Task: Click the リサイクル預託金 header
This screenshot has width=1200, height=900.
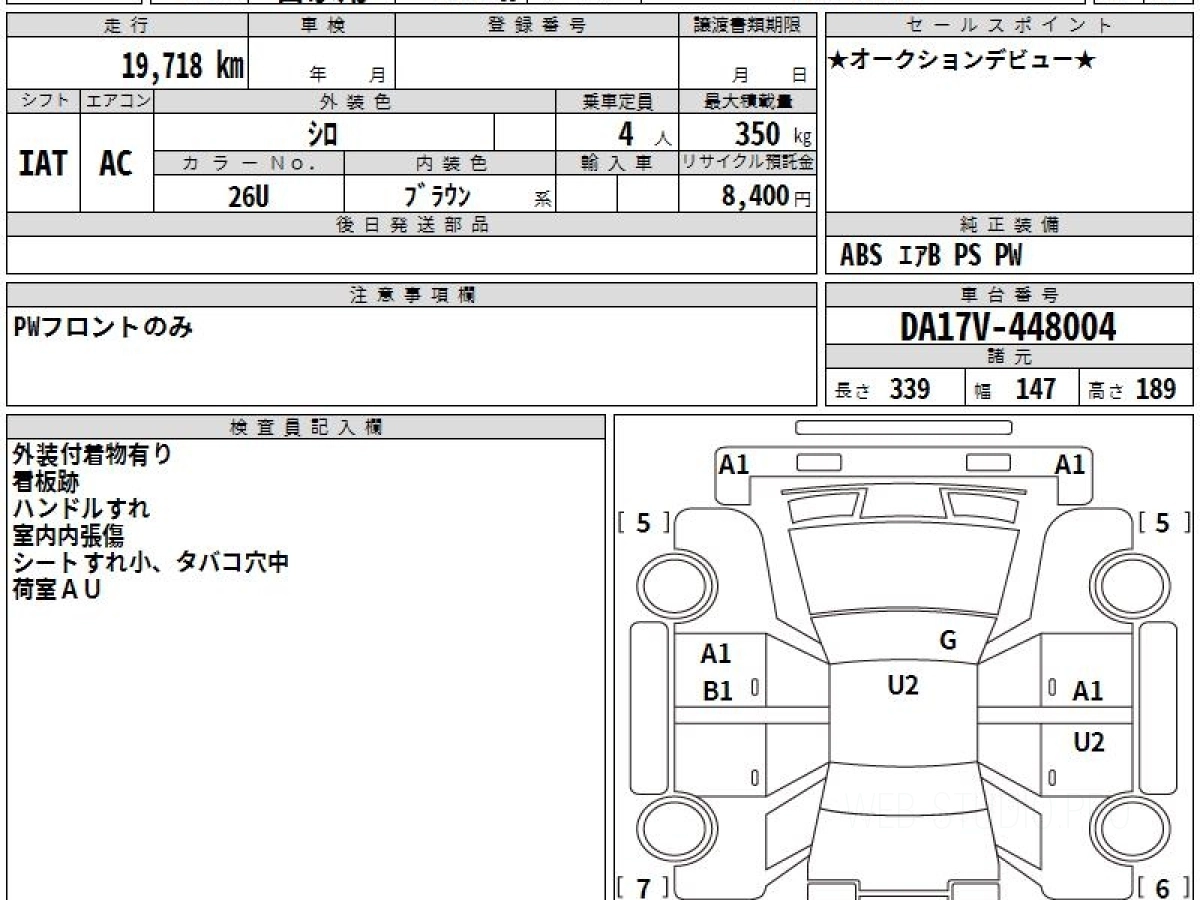Action: point(748,163)
